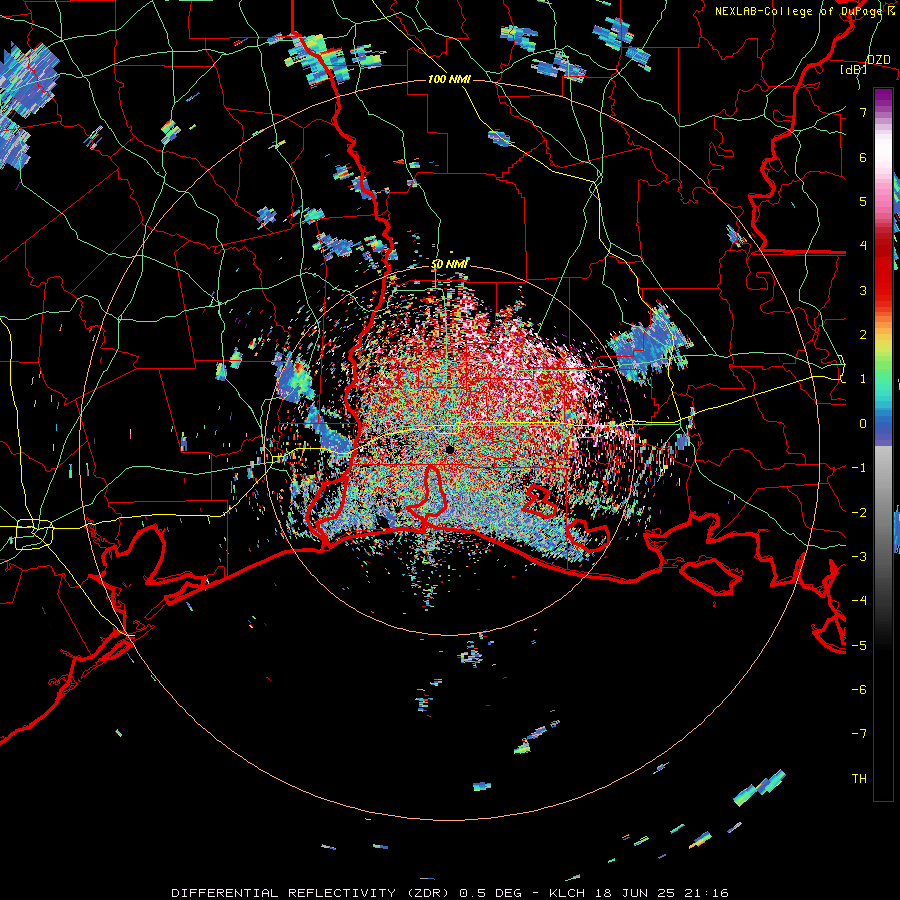Click the 3 dB tick label on the color scale
The height and width of the screenshot is (900, 900).
[x=863, y=290]
